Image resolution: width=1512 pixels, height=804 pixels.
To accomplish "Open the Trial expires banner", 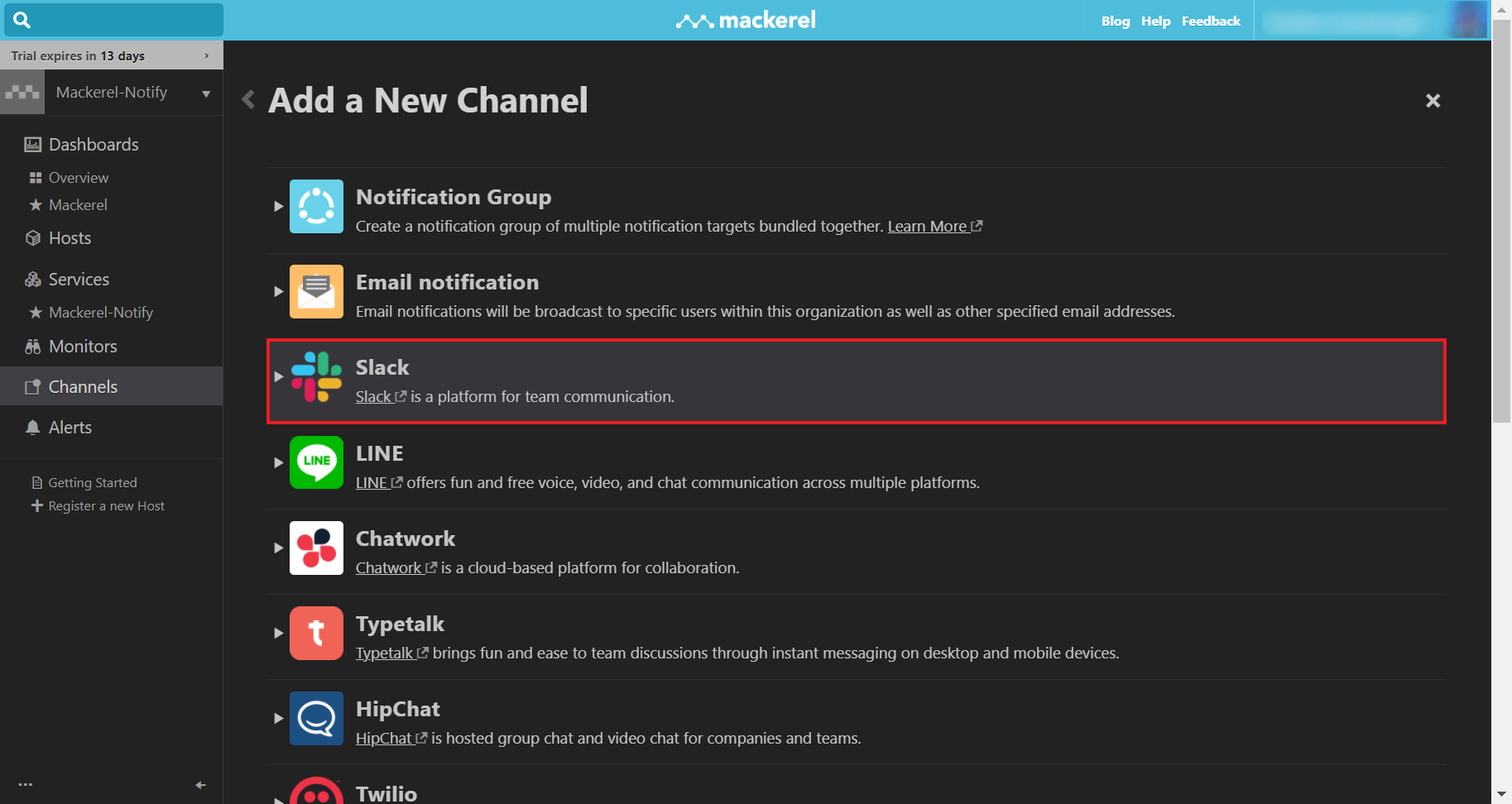I will (112, 55).
